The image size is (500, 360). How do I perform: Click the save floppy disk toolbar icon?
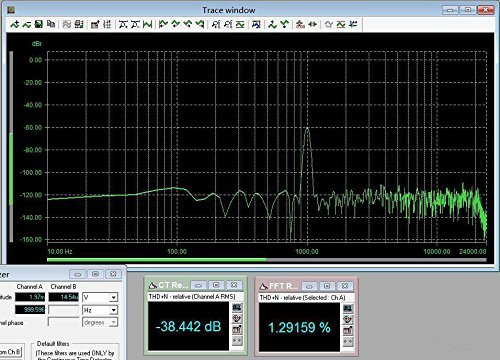[39, 24]
